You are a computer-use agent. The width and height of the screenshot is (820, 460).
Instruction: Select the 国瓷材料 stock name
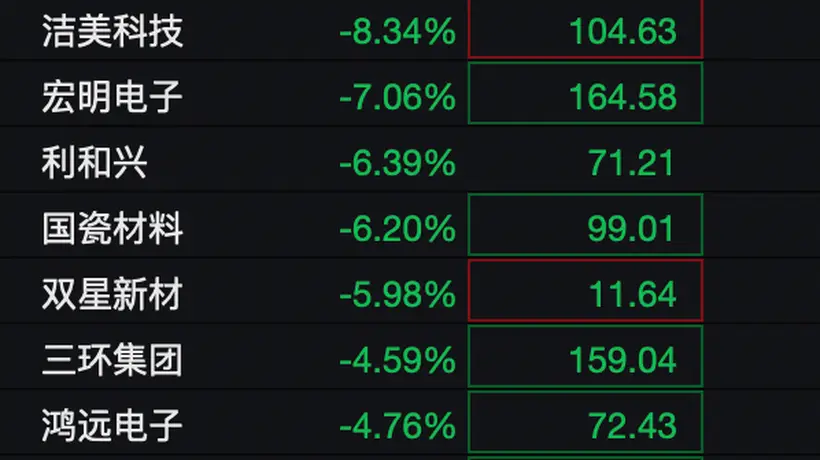point(112,228)
